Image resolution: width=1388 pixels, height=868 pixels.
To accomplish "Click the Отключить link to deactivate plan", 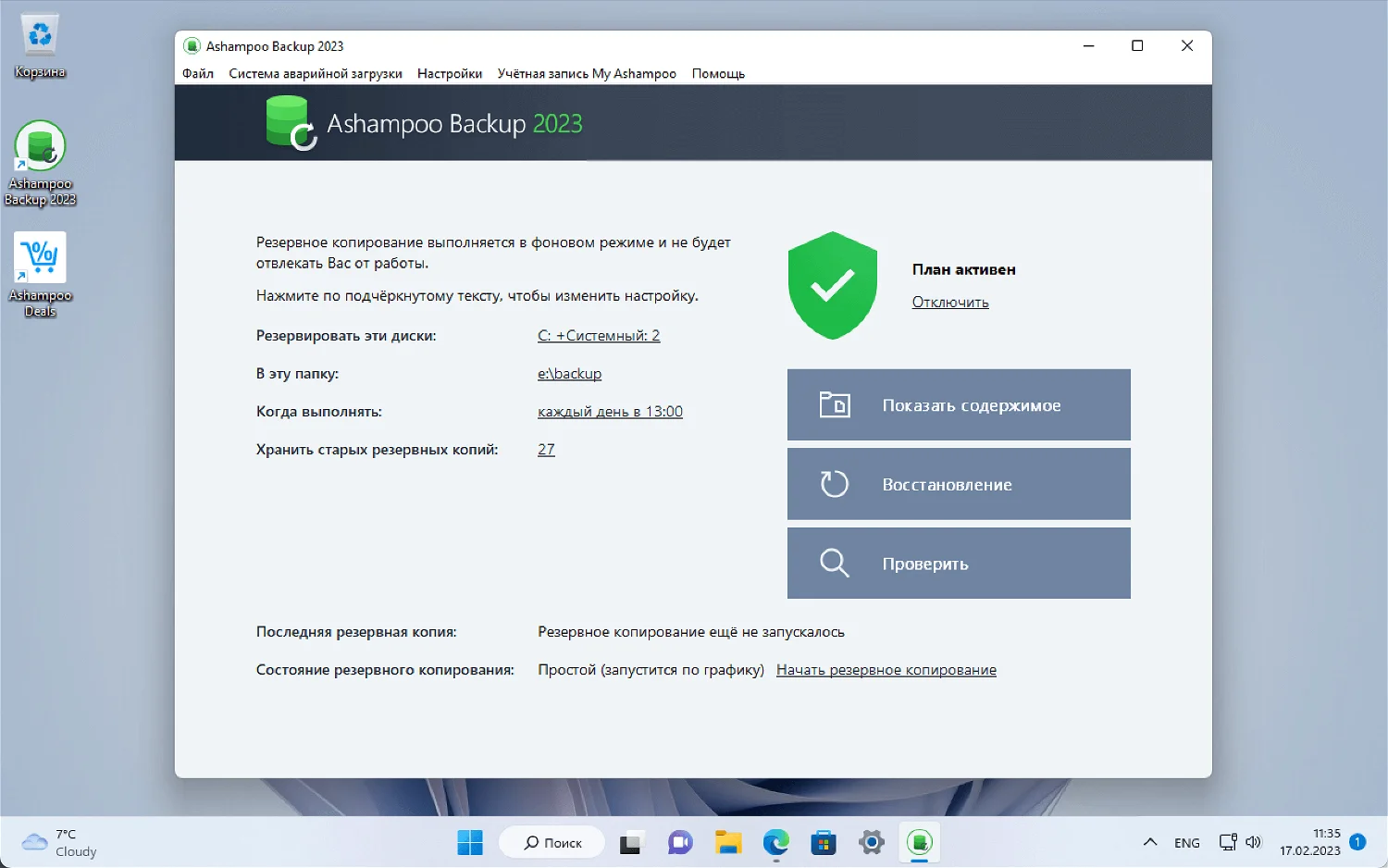I will 950,302.
